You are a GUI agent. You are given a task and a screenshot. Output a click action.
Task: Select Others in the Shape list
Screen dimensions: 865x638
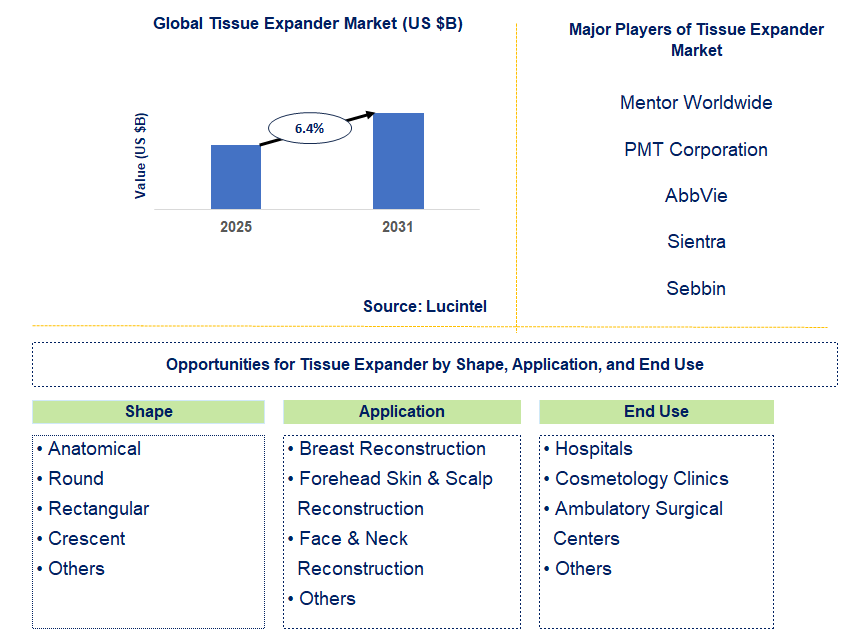(x=71, y=569)
